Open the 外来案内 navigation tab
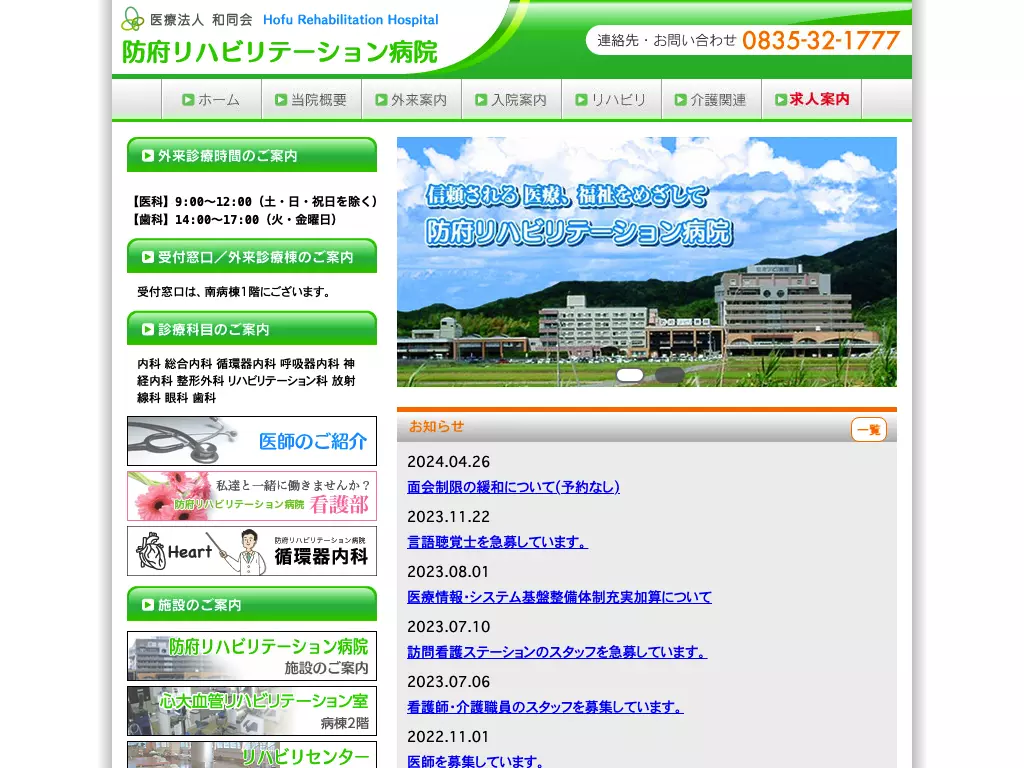 coord(411,99)
